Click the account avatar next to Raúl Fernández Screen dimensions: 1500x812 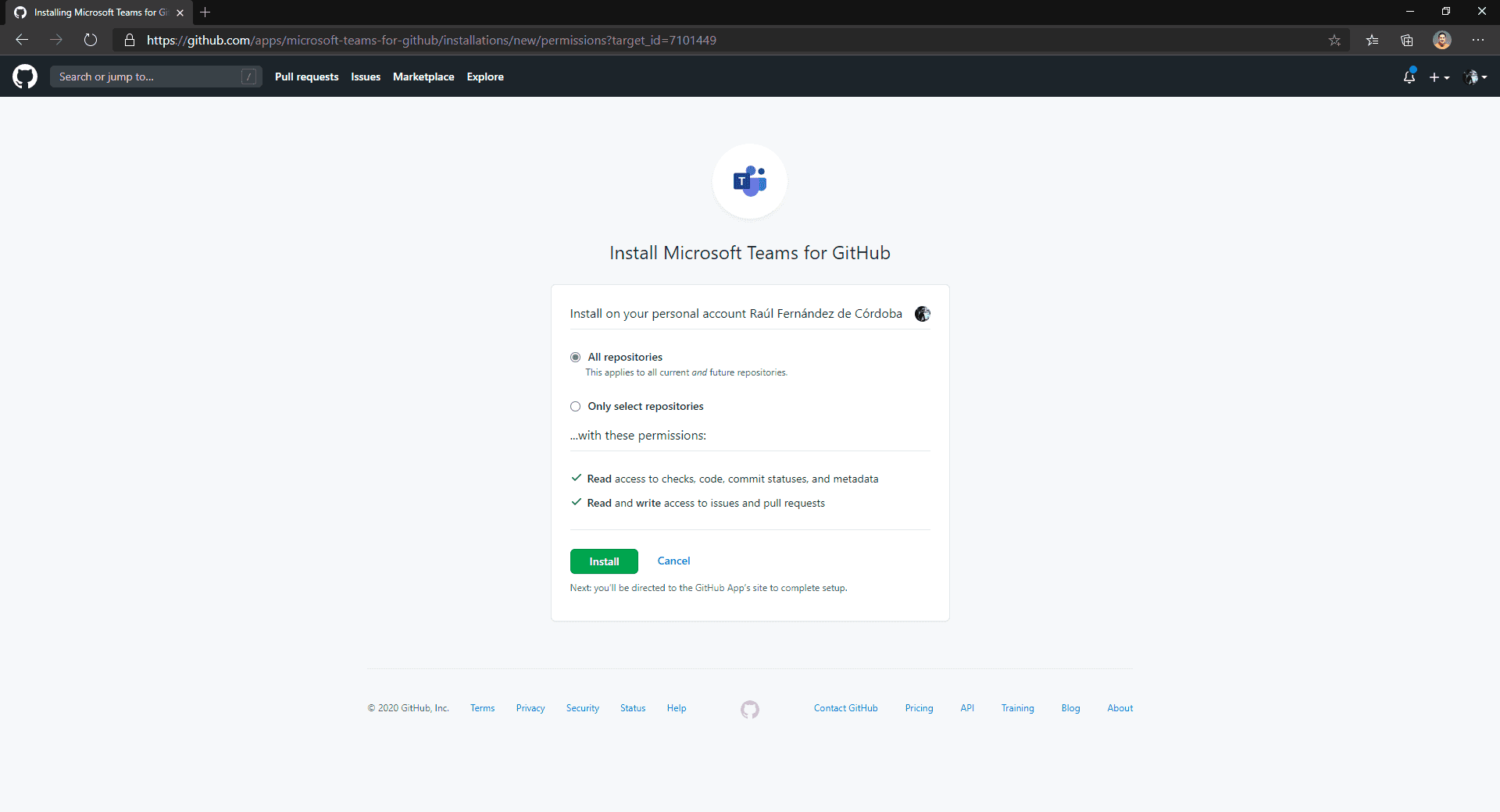[x=923, y=314]
